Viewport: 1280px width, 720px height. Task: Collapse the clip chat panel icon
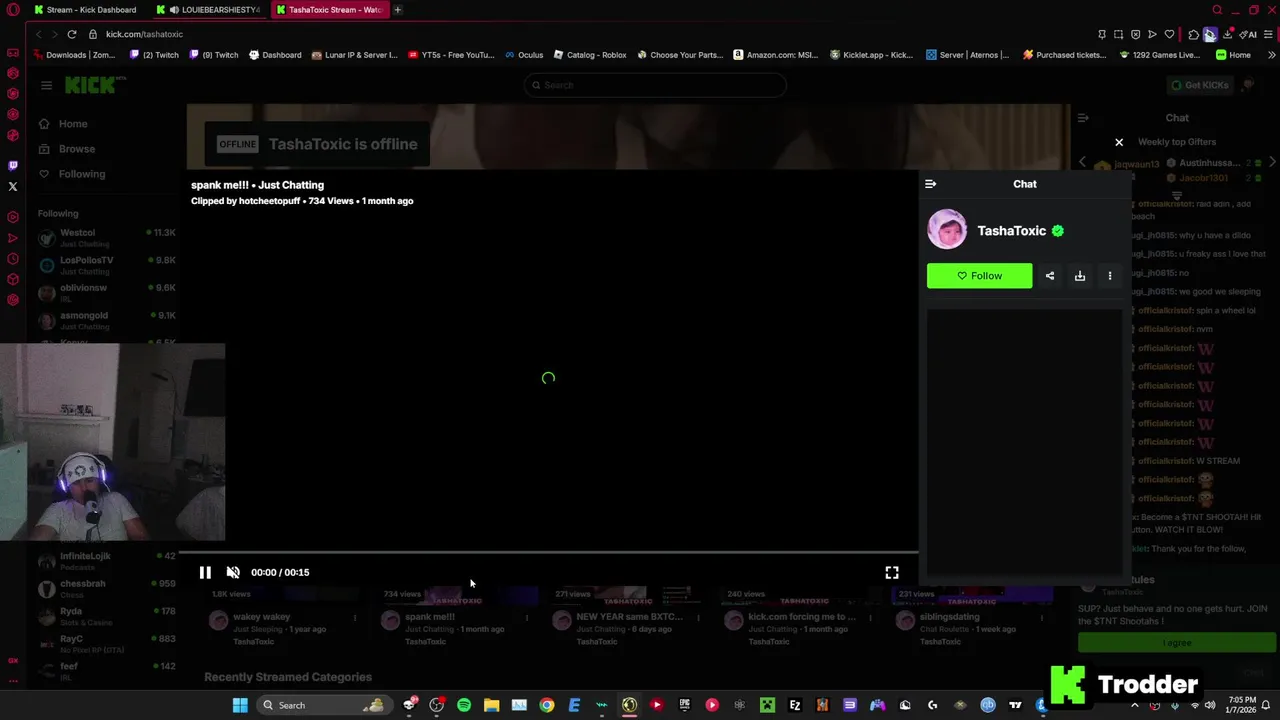[x=930, y=184]
